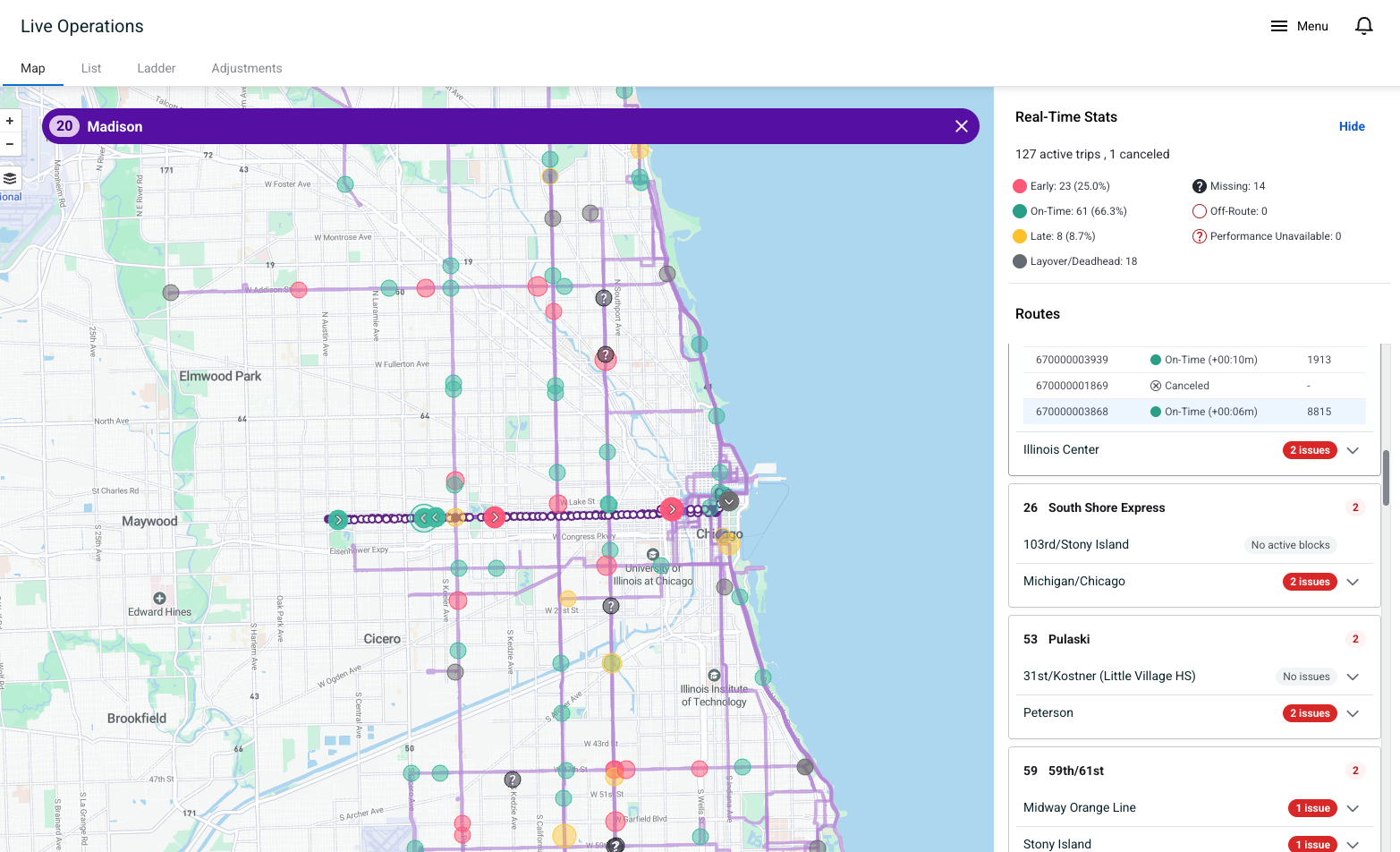Click the University of Illinois at Chicago marker
Screen dimensions: 1400x852
tap(653, 555)
